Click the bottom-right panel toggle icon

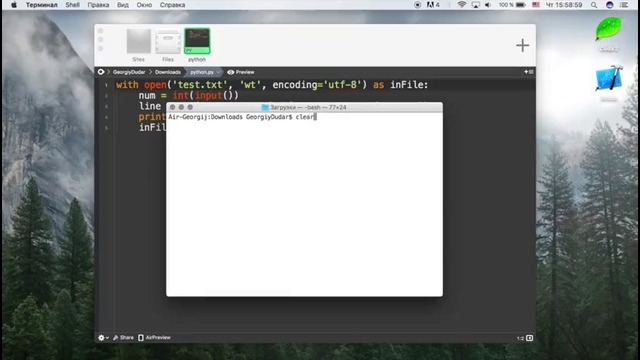[x=529, y=338]
